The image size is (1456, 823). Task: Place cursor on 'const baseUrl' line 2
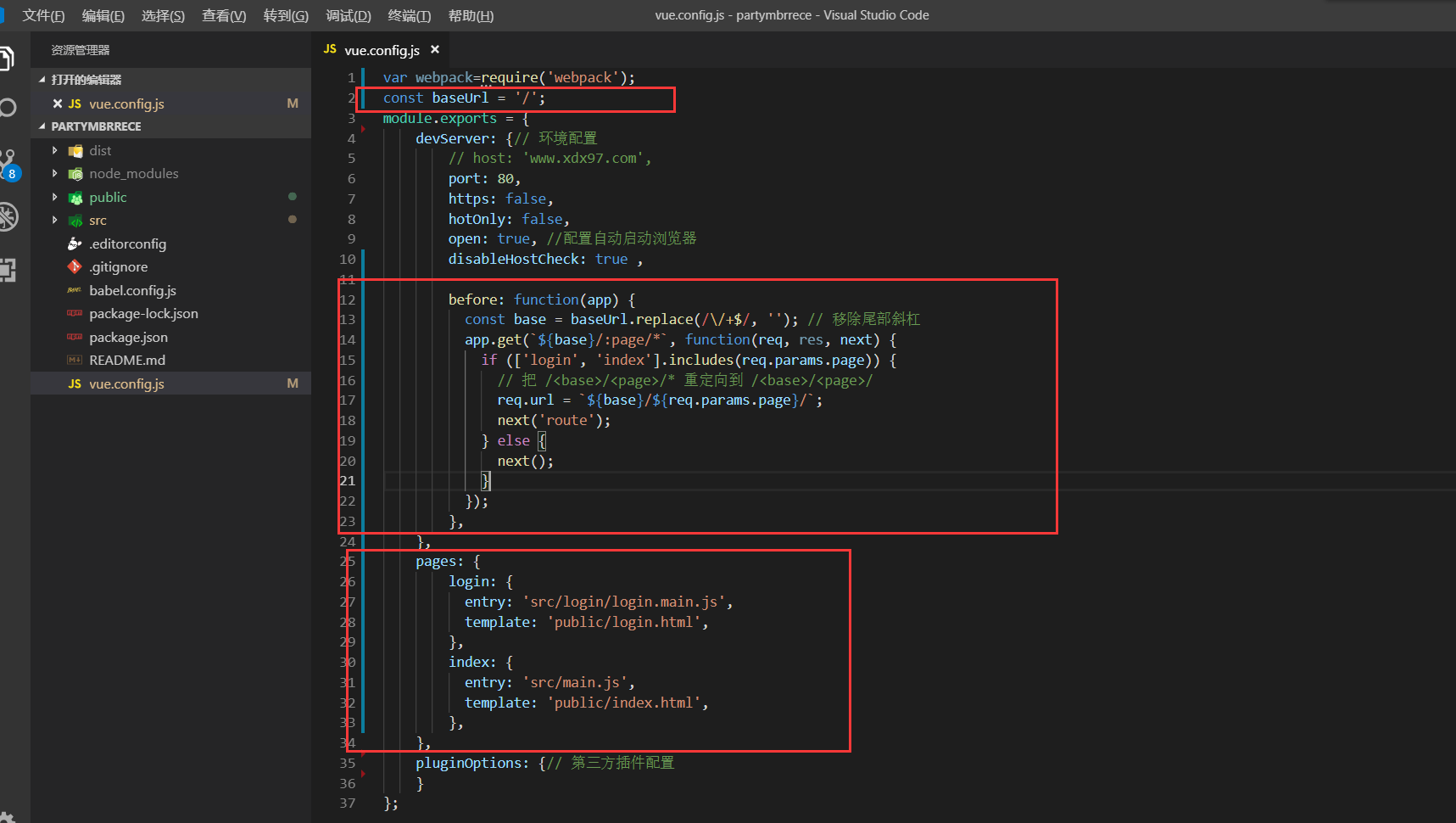436,98
